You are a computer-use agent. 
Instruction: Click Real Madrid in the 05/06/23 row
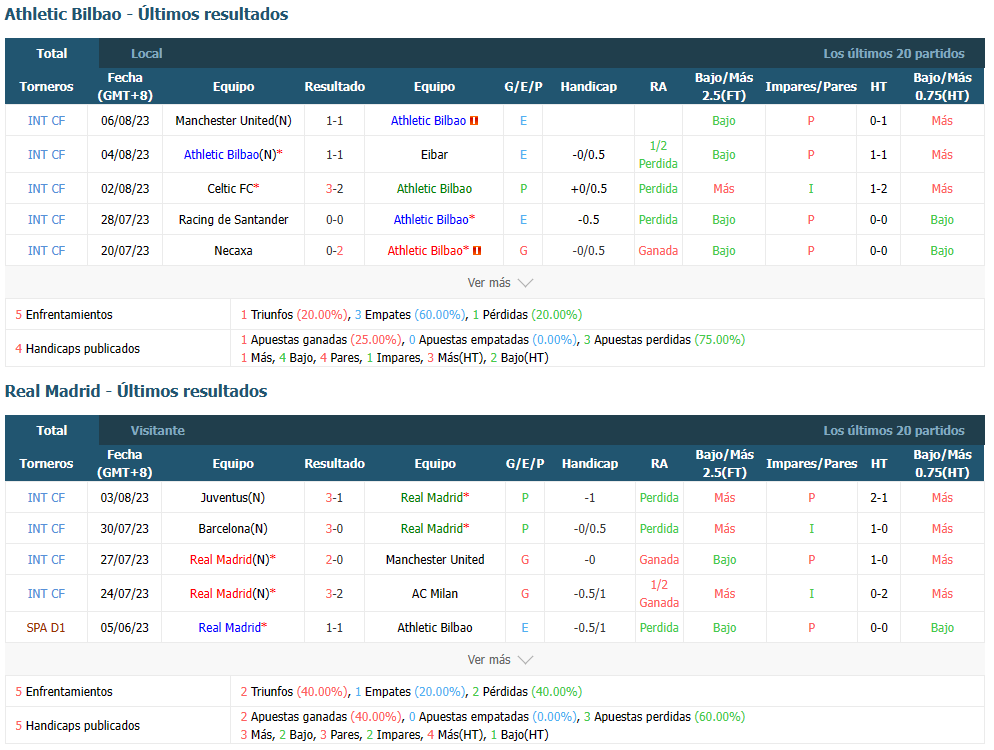[x=229, y=628]
